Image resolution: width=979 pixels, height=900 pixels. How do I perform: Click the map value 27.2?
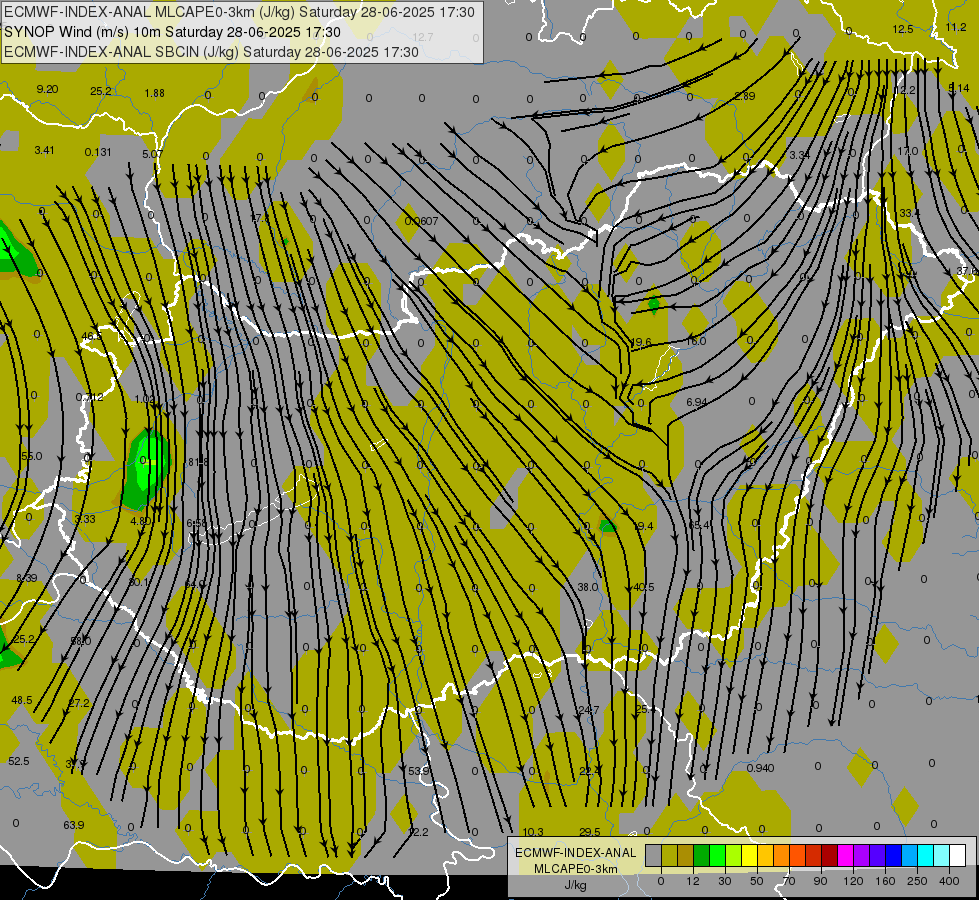[x=79, y=703]
